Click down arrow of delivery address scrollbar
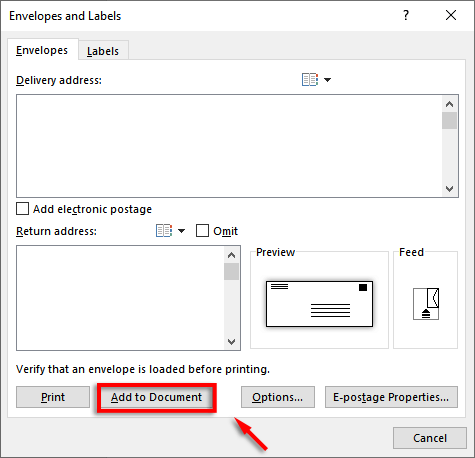This screenshot has width=475, height=458. [449, 189]
